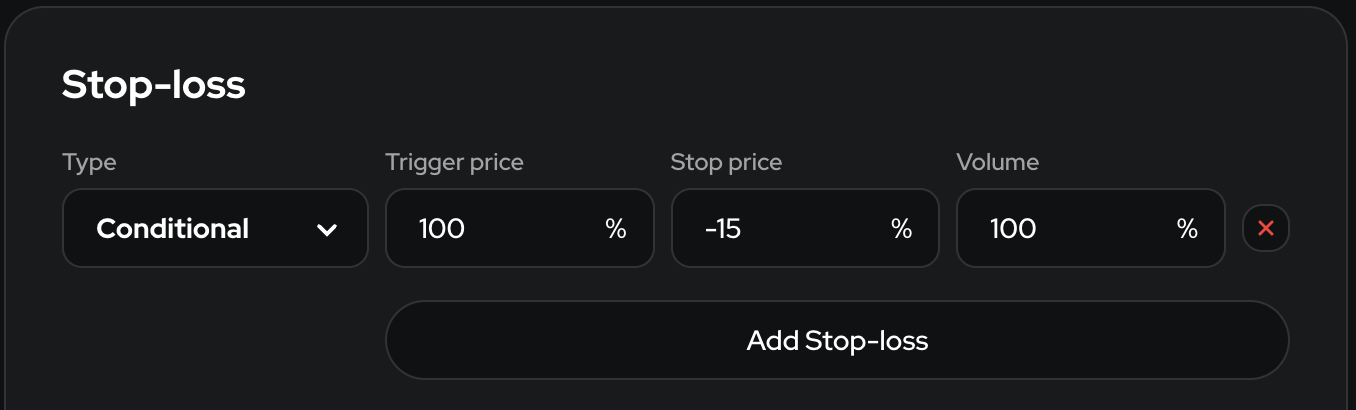Remove the stop-loss row with red X

(x=1265, y=229)
